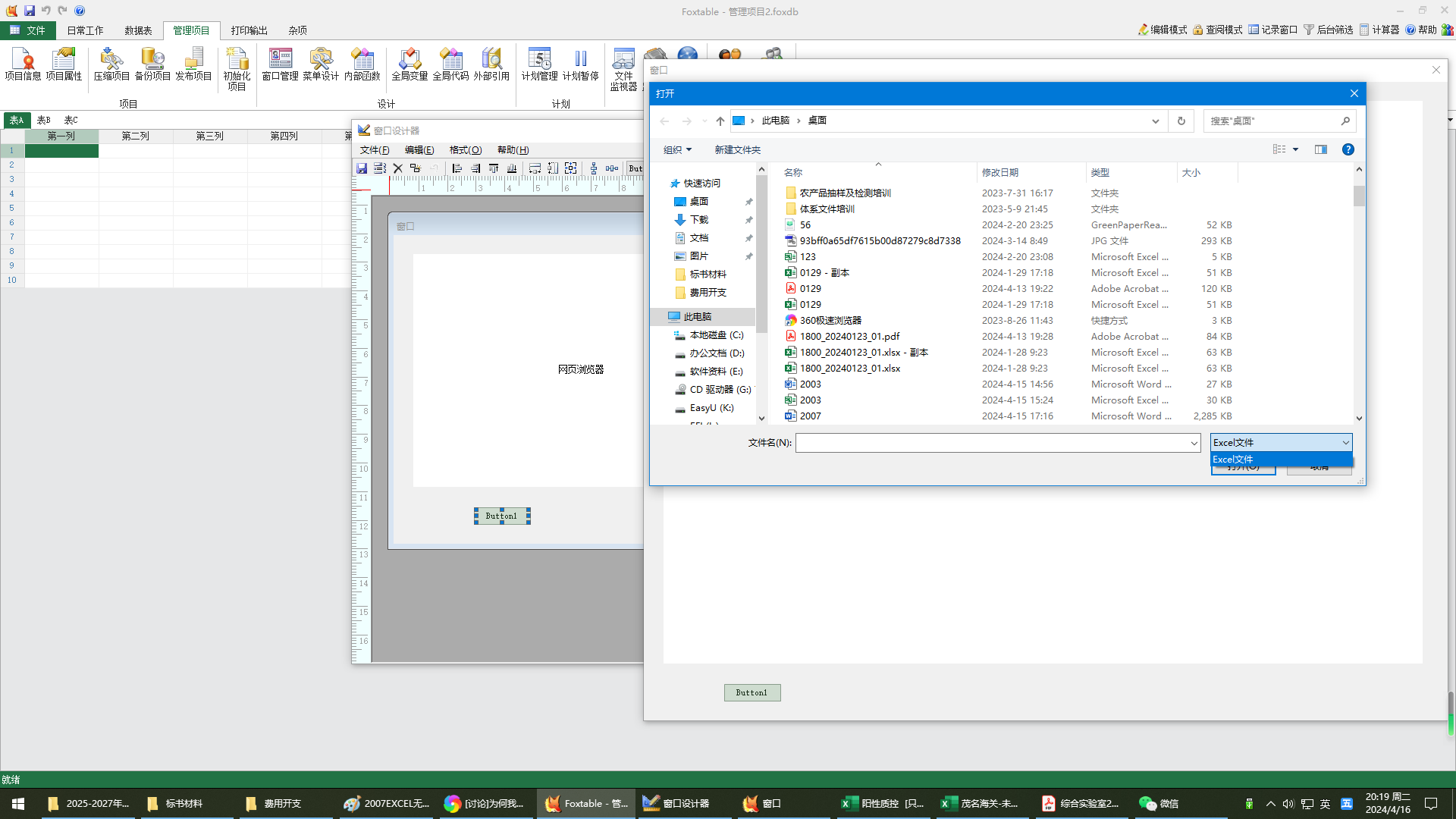Switch to the 日常工作 ribbon tab

click(85, 30)
